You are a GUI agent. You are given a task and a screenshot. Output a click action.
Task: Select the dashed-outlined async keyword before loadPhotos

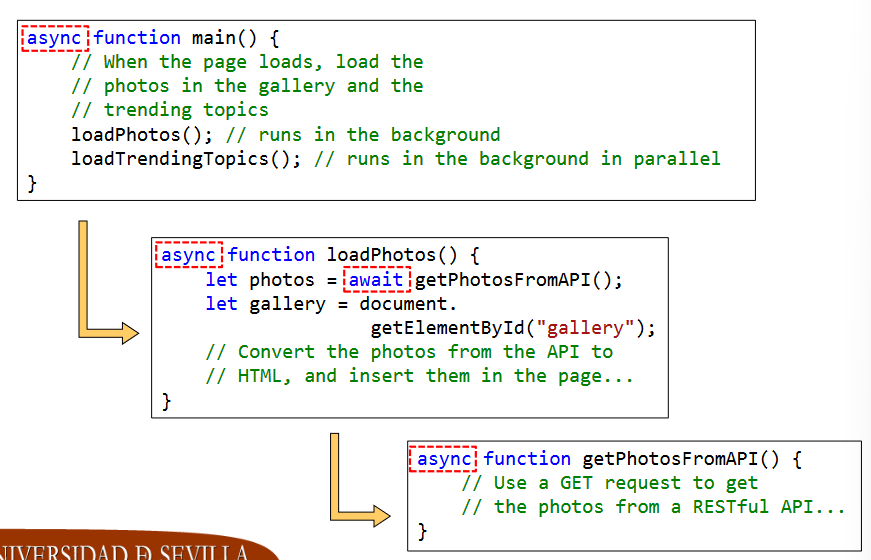click(188, 255)
